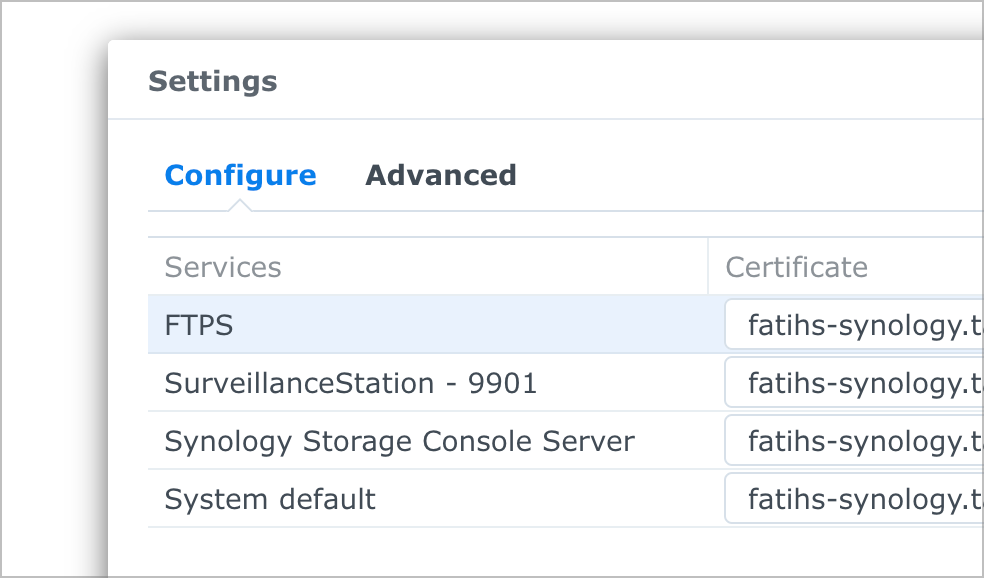
Task: Click the System default service name text
Action: coord(270,499)
